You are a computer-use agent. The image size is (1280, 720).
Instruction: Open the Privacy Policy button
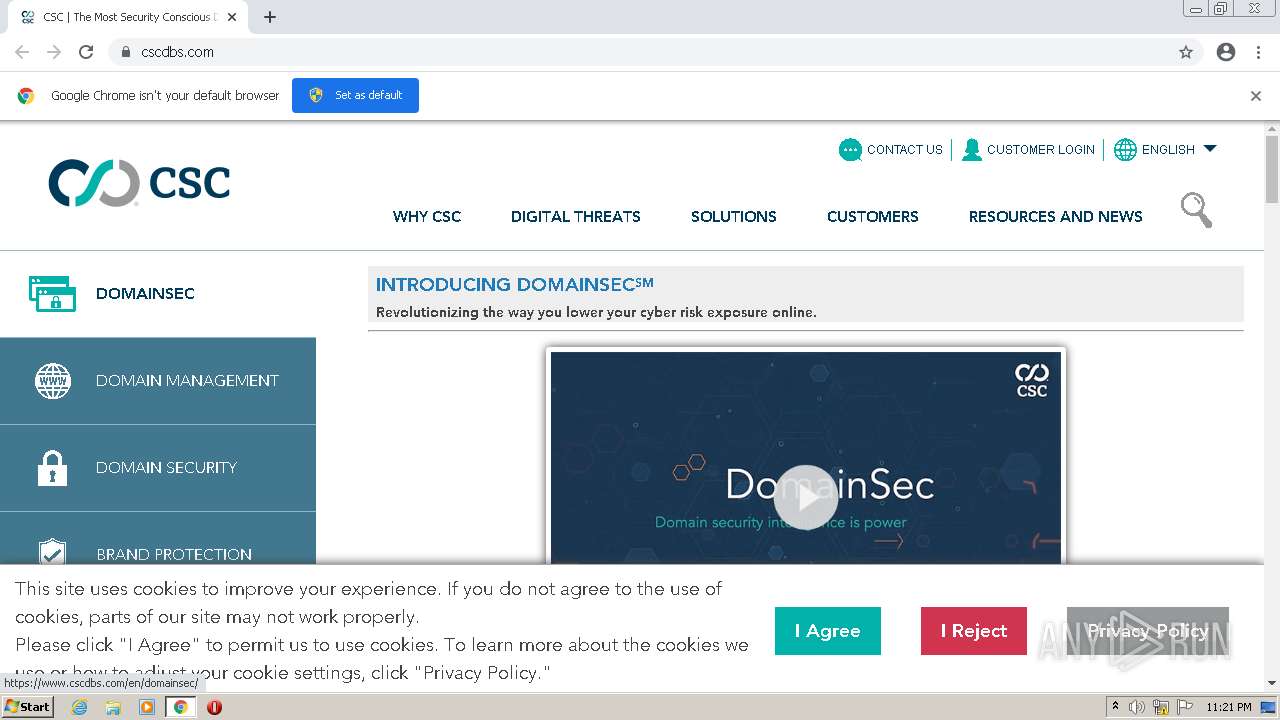pyautogui.click(x=1148, y=631)
